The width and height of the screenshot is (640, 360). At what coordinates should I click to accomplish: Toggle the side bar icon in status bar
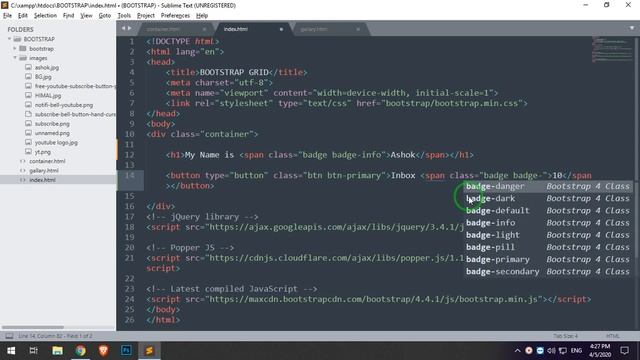[9, 336]
